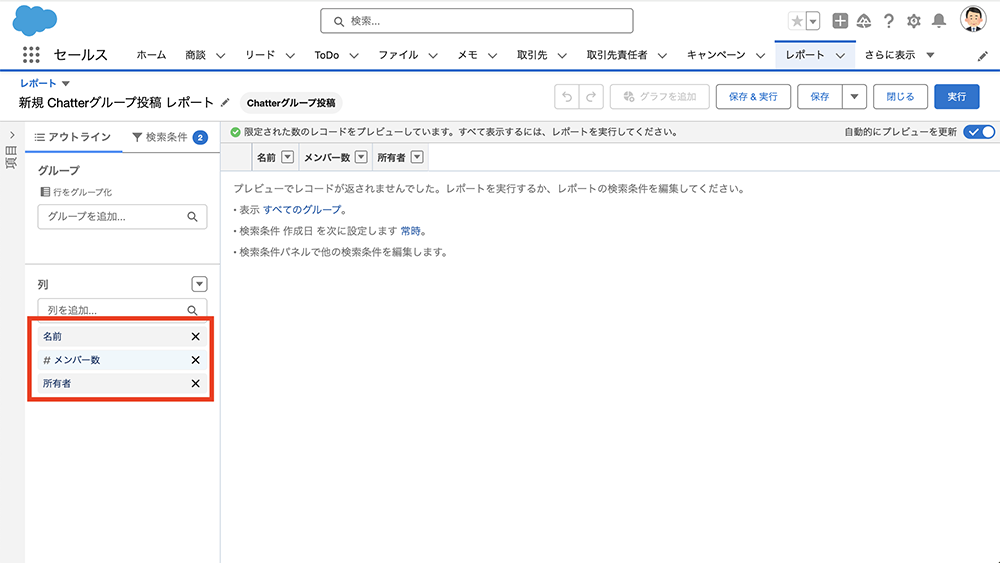Image resolution: width=1000 pixels, height=563 pixels.
Task: Follow the 常時 link
Action: pyautogui.click(x=410, y=231)
